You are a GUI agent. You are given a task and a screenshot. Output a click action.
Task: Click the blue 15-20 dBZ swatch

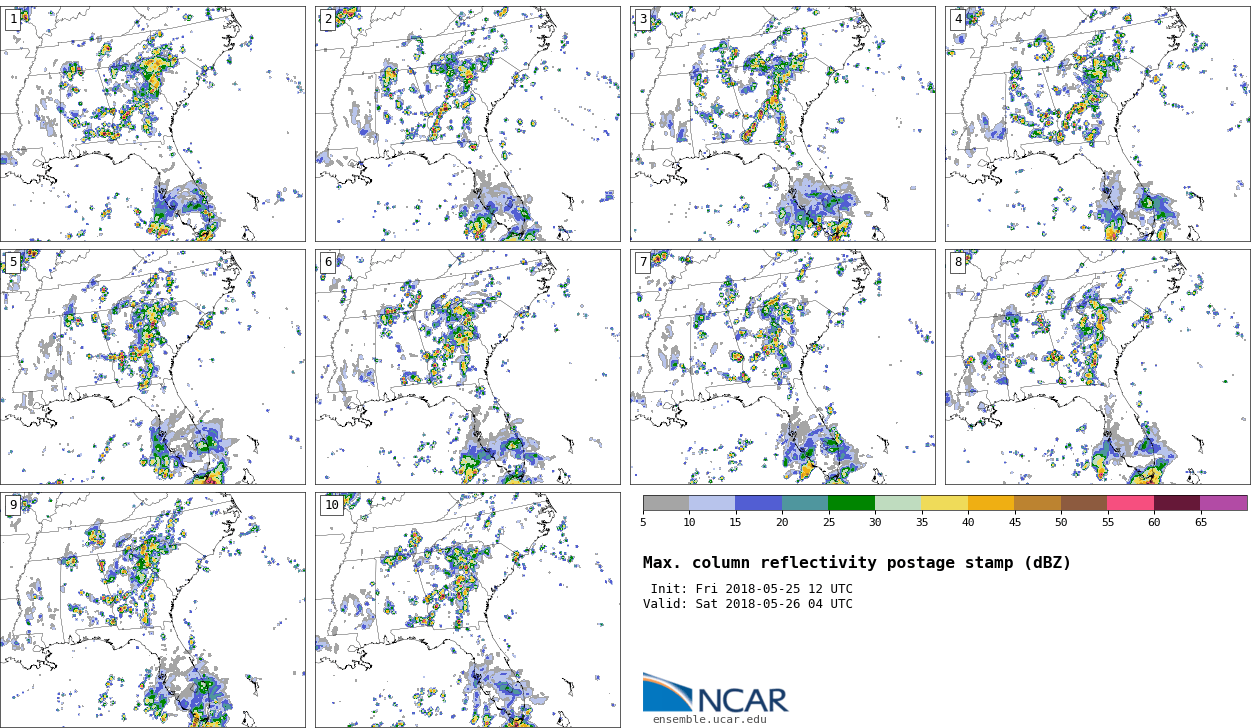tap(758, 503)
